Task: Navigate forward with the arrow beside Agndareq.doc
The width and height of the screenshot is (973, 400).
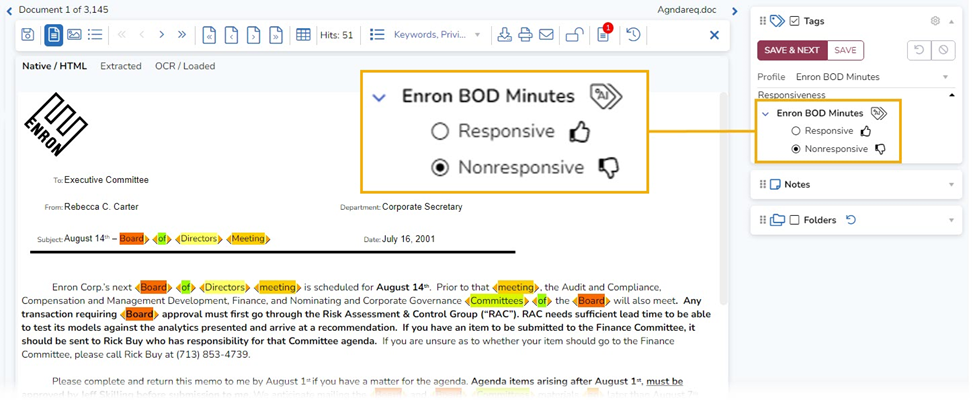Action: [735, 11]
